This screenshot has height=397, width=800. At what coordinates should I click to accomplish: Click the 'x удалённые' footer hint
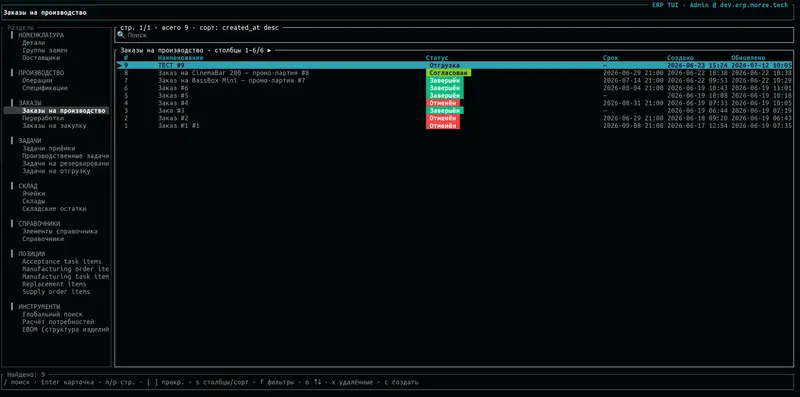coord(352,382)
